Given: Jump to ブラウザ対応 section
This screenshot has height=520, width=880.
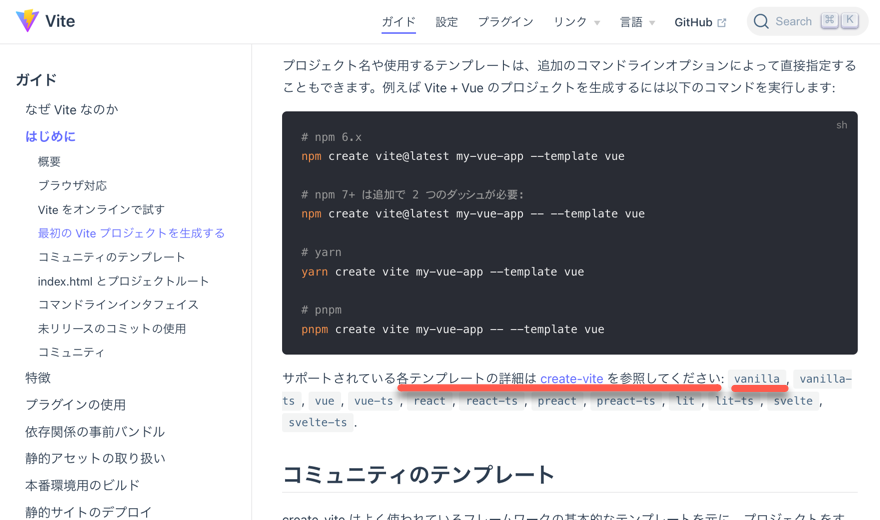Looking at the screenshot, I should click(72, 185).
